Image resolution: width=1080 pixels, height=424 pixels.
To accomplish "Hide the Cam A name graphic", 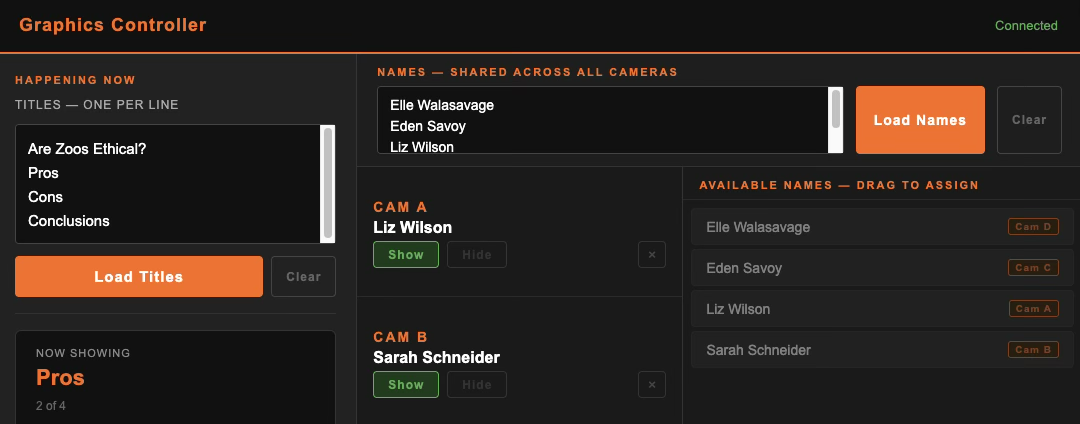I will [x=477, y=255].
